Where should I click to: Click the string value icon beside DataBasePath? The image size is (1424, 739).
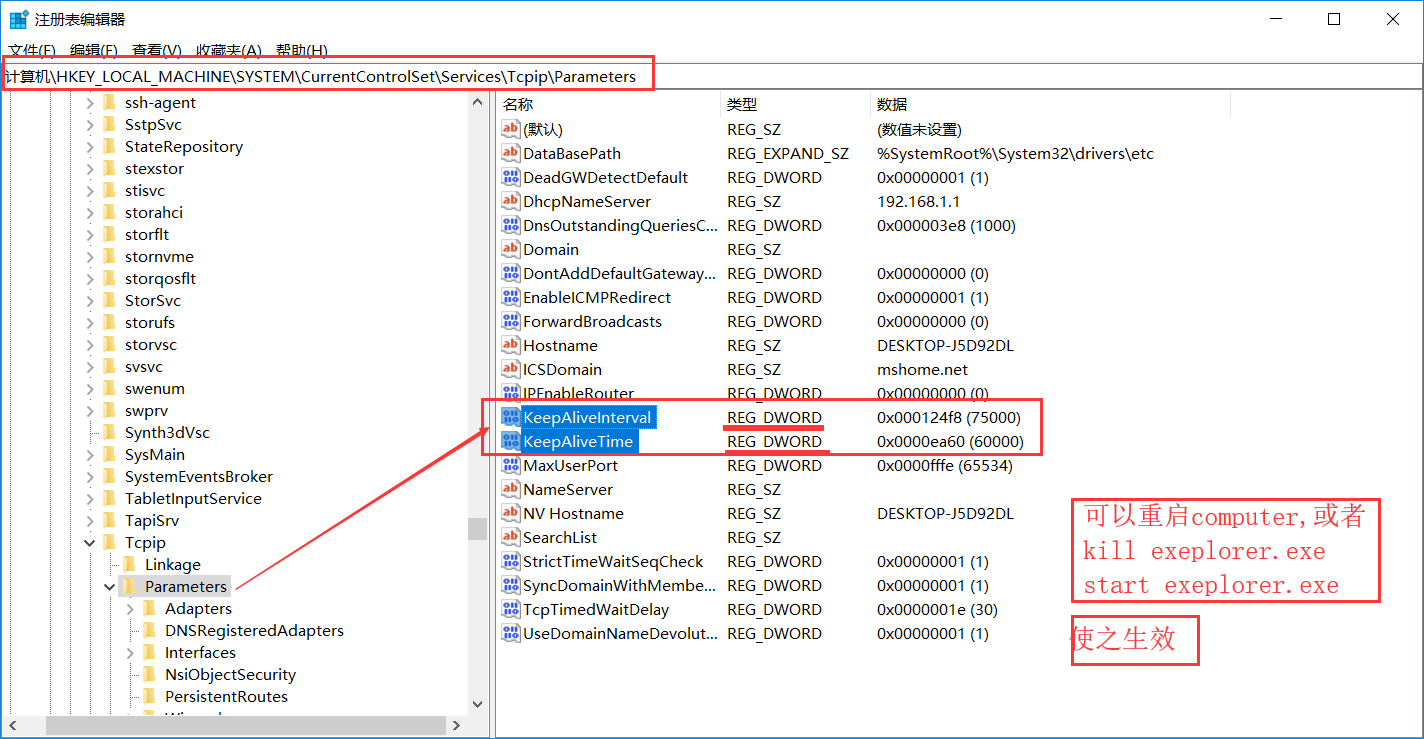[x=511, y=153]
